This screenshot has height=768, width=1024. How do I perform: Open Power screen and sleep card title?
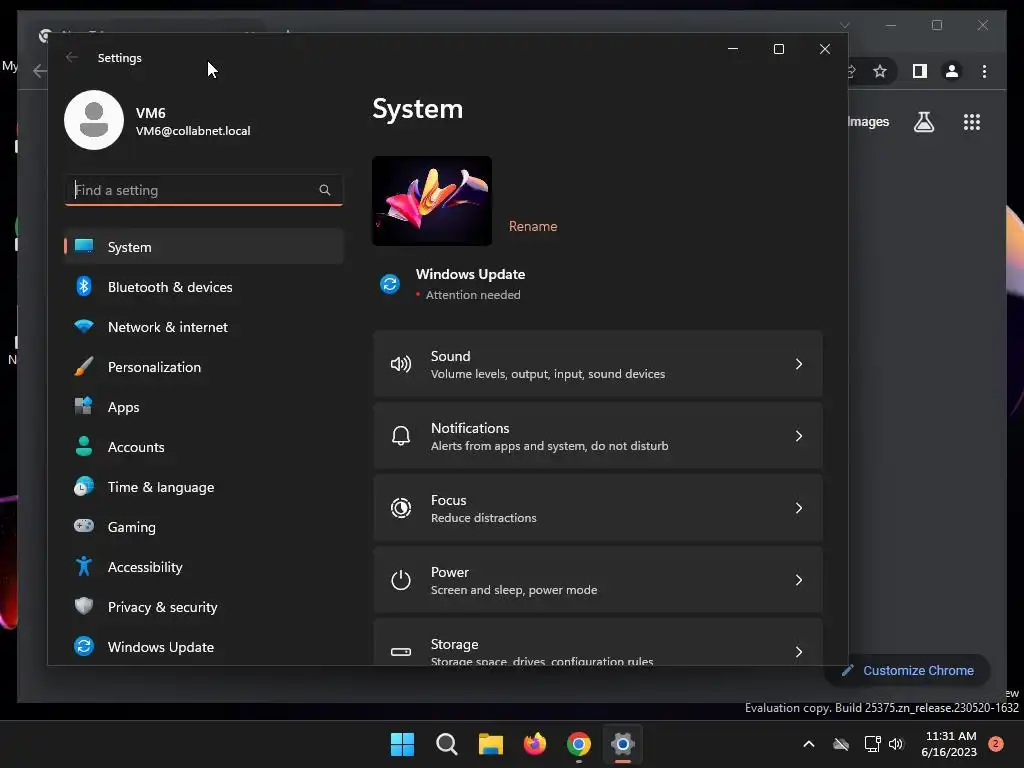[x=450, y=571]
